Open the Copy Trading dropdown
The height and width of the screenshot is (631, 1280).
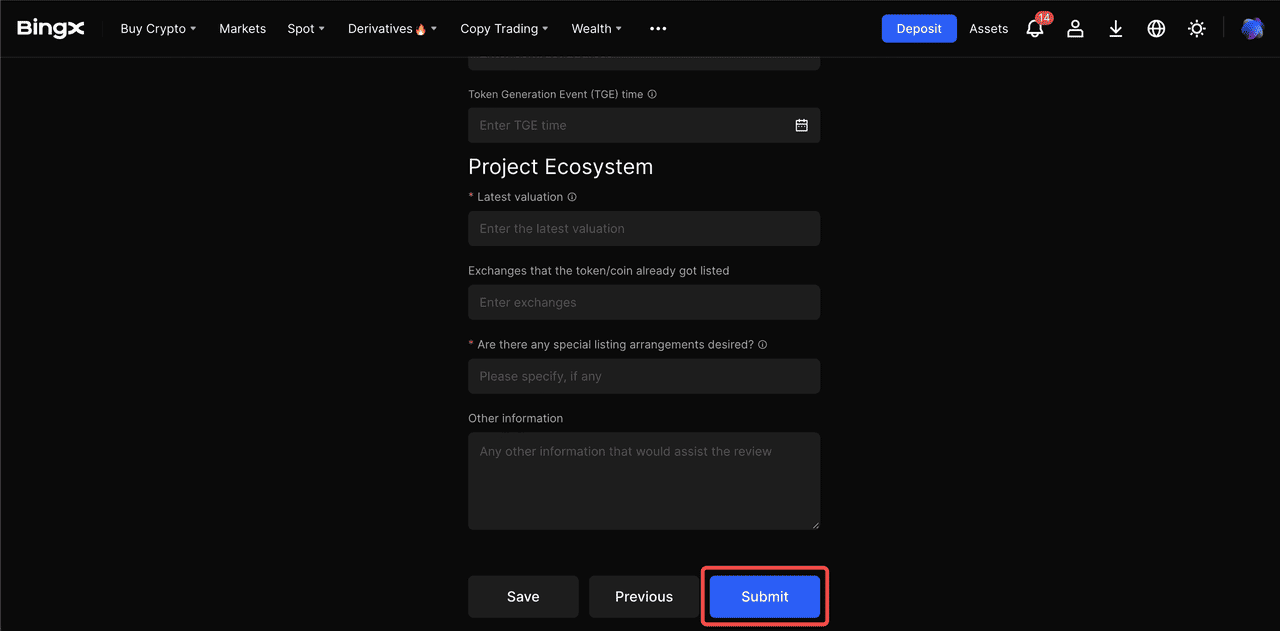click(x=504, y=29)
